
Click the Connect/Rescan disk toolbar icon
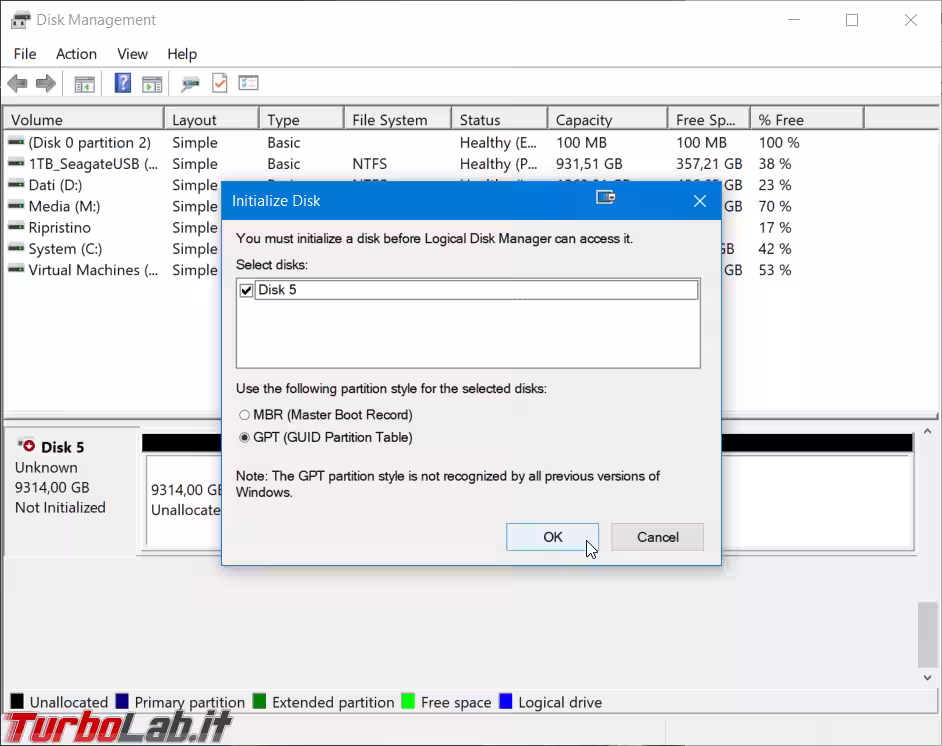(x=190, y=84)
